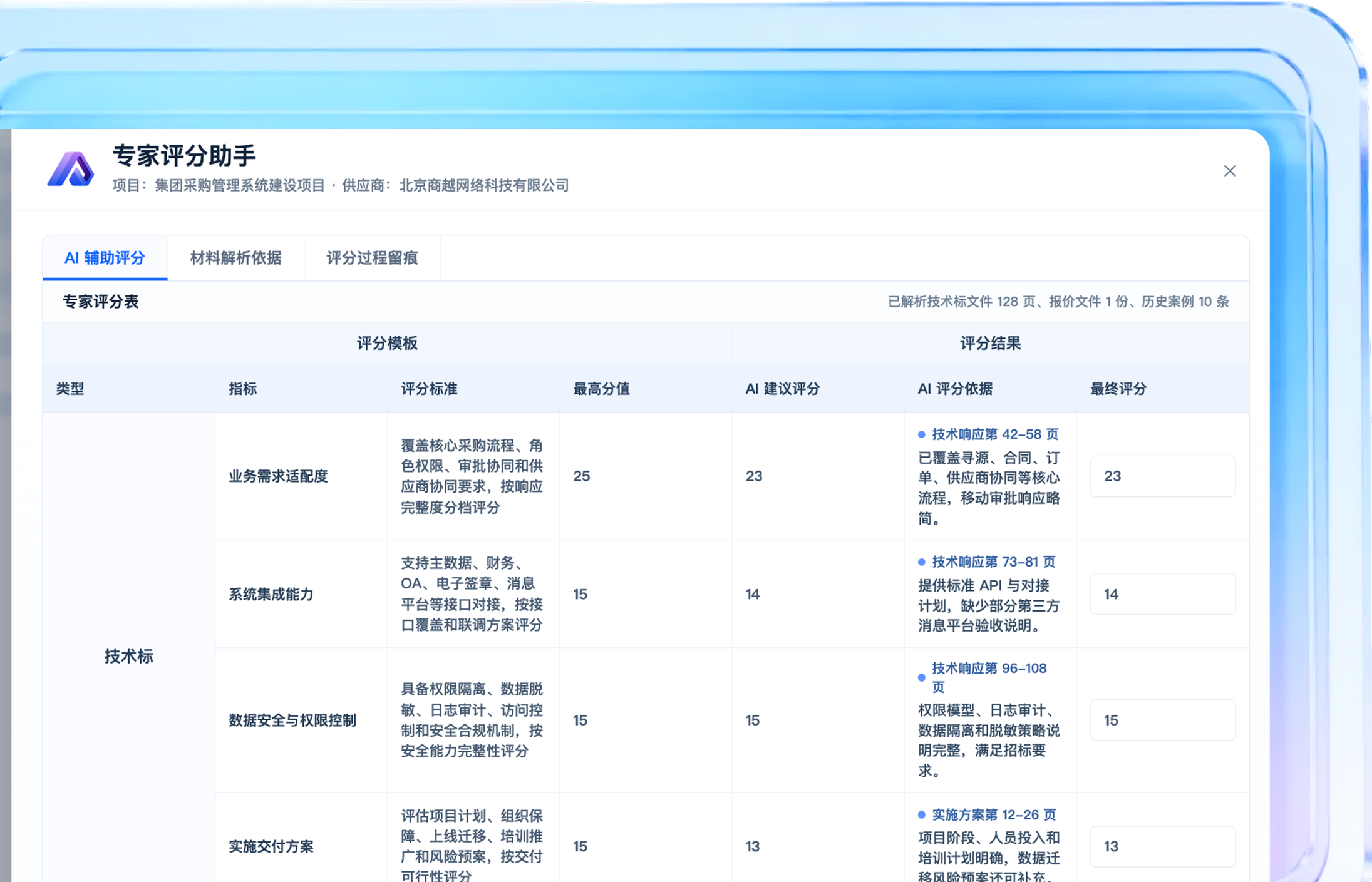Screen dimensions: 1372x882
Task: Edit final score field for 系统集成能力
Action: [1162, 594]
